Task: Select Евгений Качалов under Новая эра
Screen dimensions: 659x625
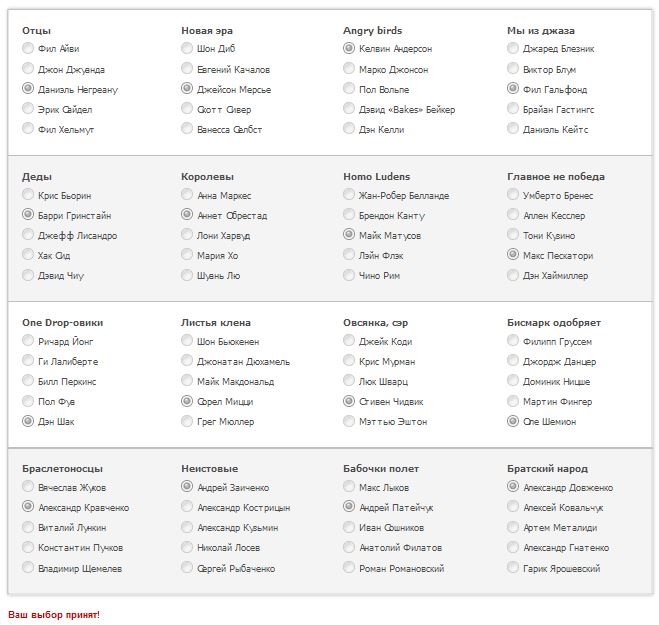Action: pyautogui.click(x=188, y=69)
